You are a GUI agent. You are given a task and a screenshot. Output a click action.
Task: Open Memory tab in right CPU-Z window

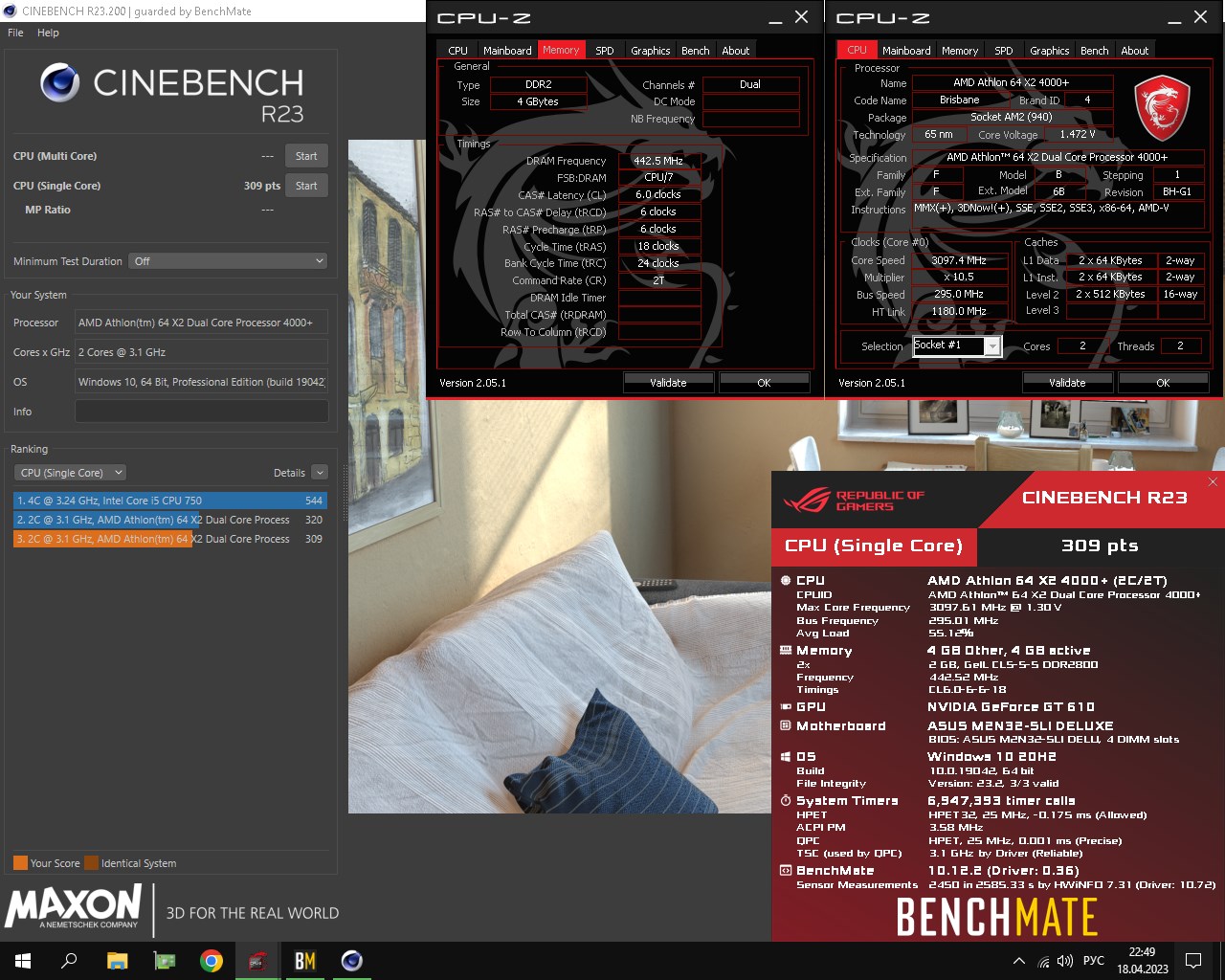coord(960,51)
